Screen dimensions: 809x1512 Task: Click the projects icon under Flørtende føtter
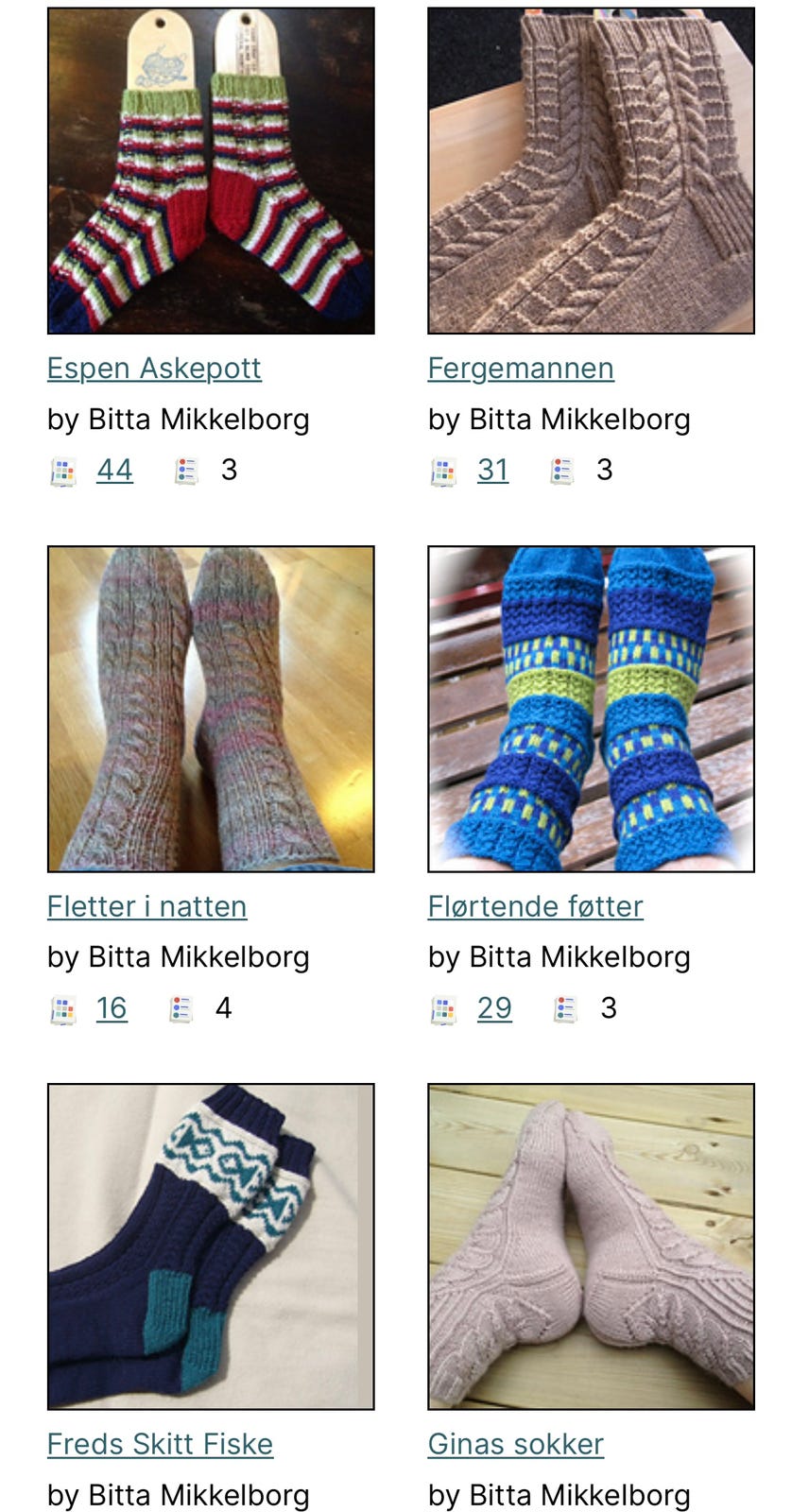[x=443, y=1009]
